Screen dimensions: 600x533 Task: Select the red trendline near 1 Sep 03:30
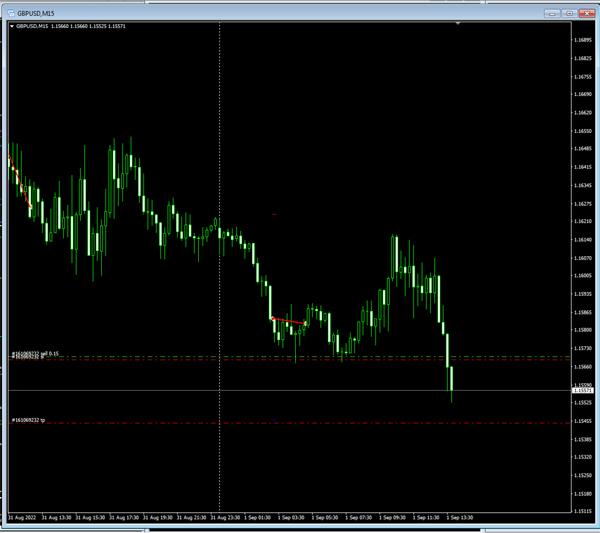[x=289, y=321]
